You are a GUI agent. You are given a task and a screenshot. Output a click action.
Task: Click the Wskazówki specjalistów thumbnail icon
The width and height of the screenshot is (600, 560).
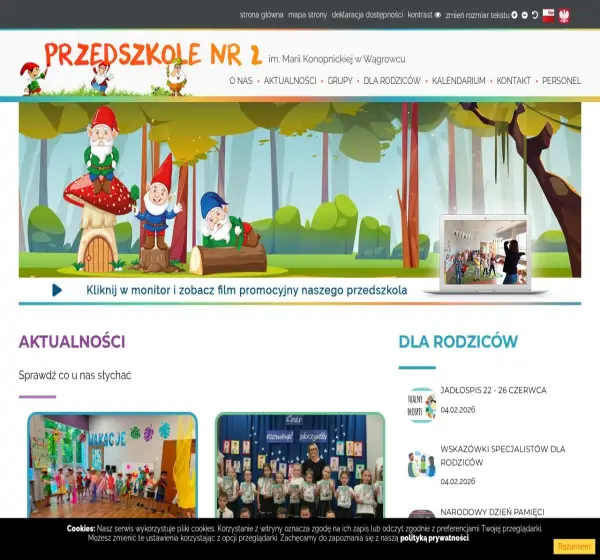point(421,464)
